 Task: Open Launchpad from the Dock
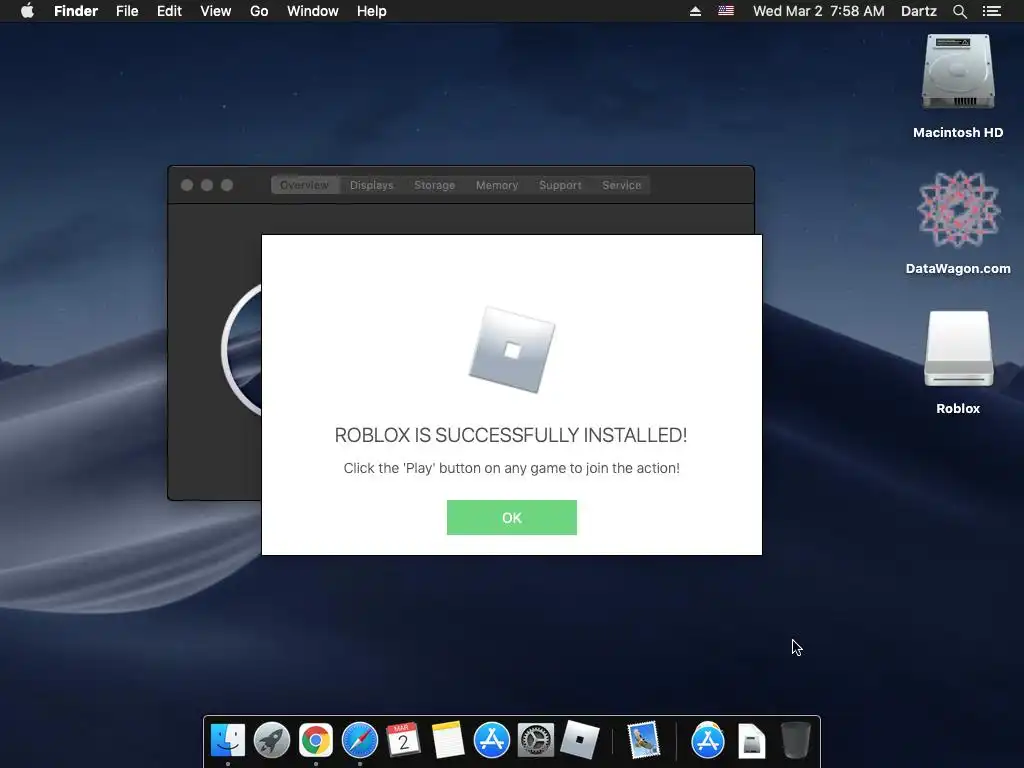272,740
